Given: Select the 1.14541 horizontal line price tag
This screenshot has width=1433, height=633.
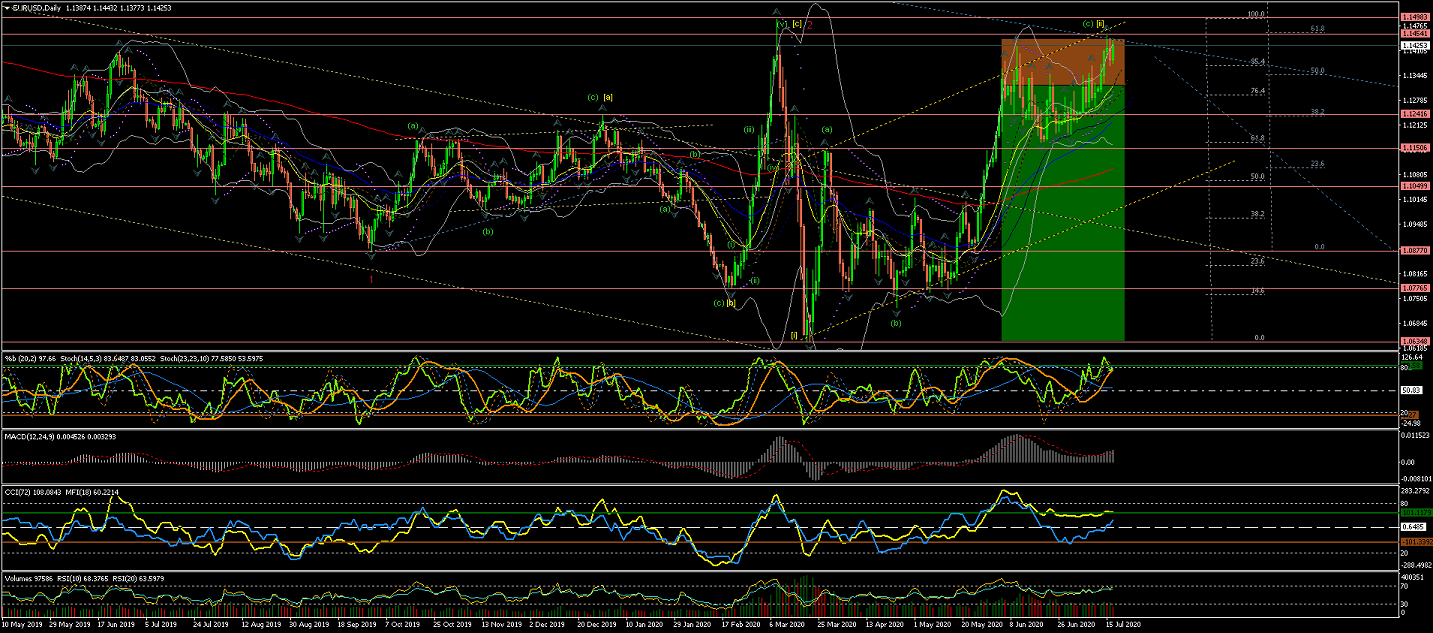Looking at the screenshot, I should [x=1416, y=34].
